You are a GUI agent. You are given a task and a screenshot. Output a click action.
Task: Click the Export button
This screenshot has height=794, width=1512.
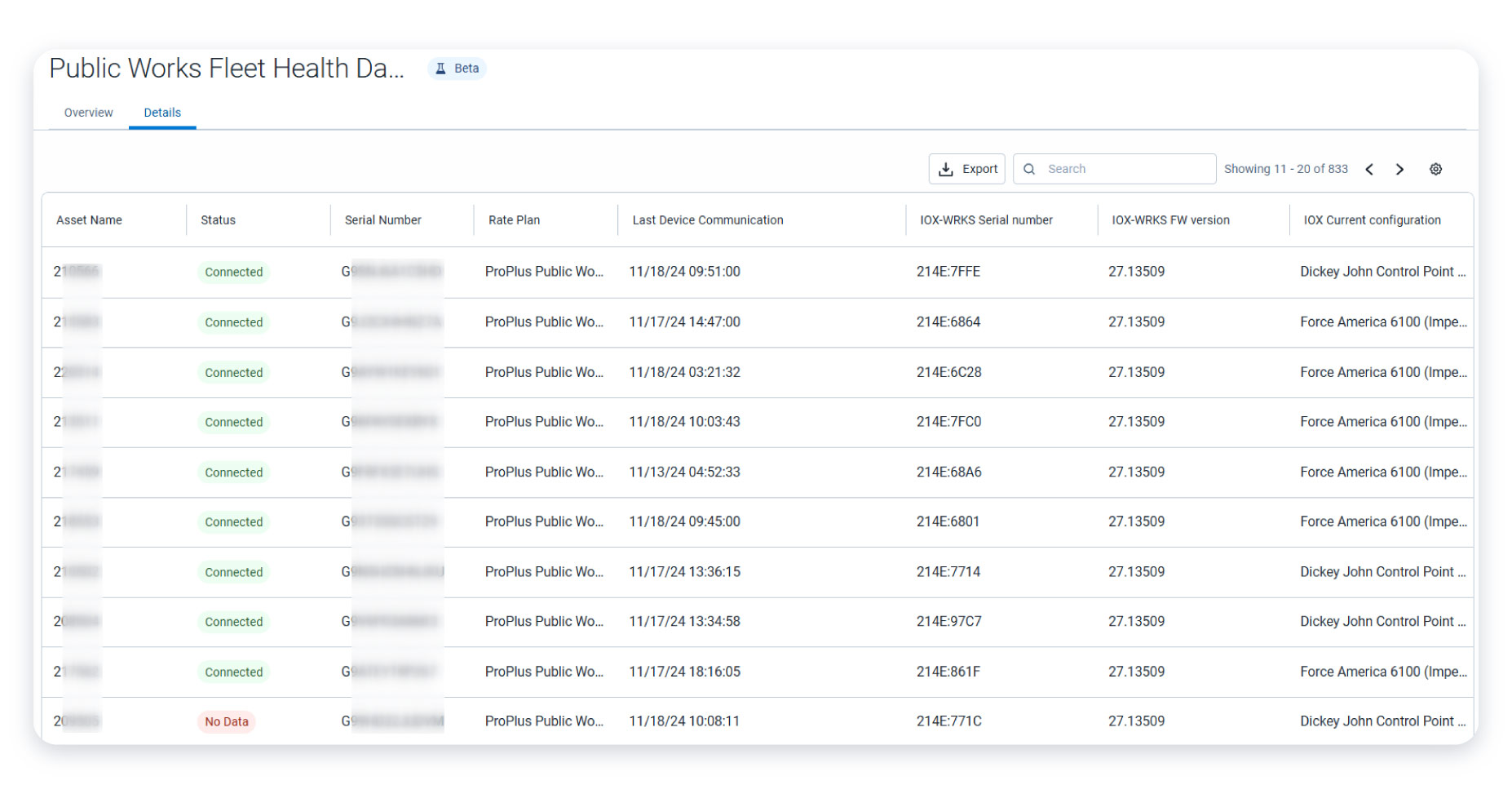(x=967, y=169)
